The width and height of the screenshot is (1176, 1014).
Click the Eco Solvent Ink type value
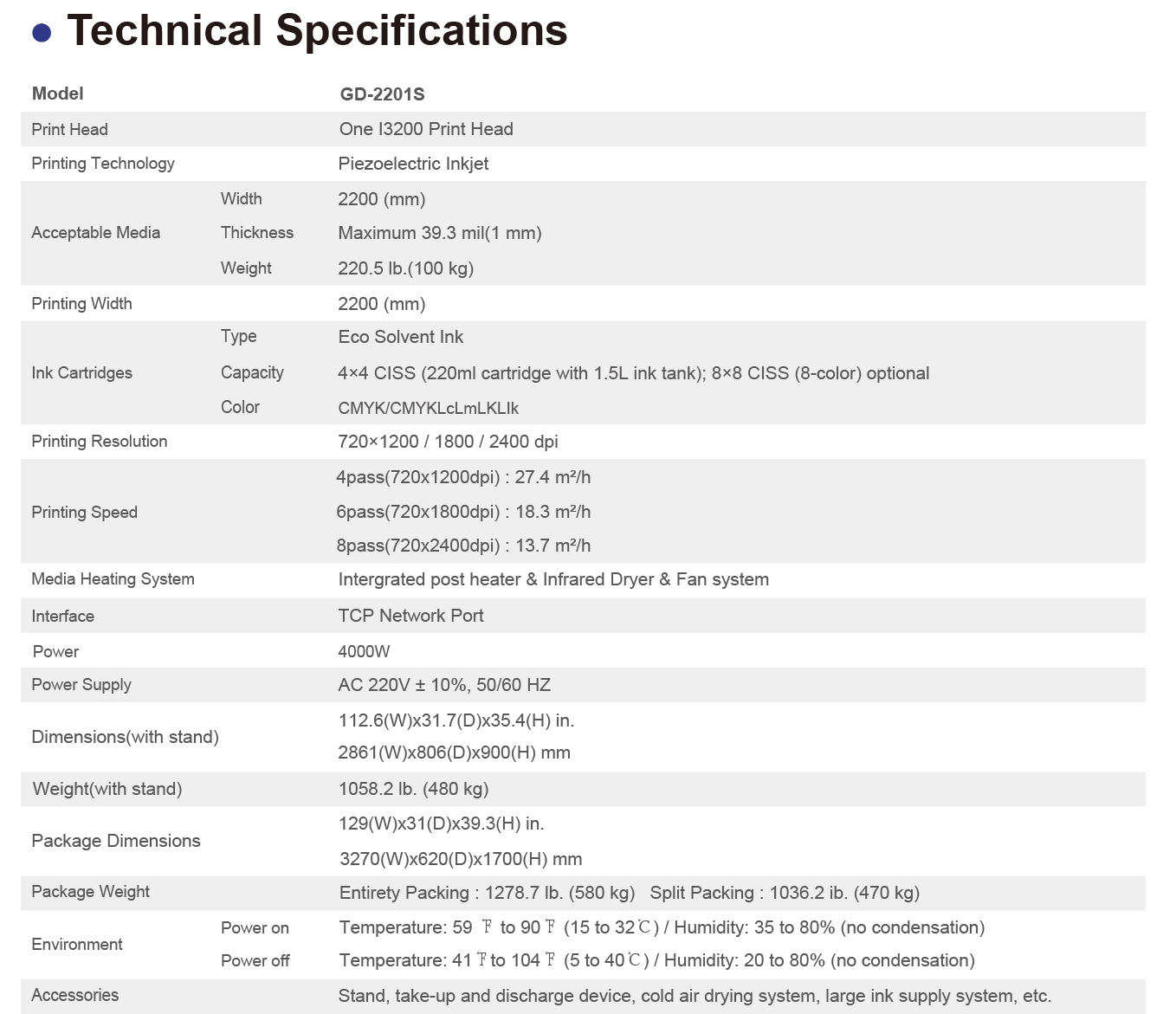coord(400,337)
